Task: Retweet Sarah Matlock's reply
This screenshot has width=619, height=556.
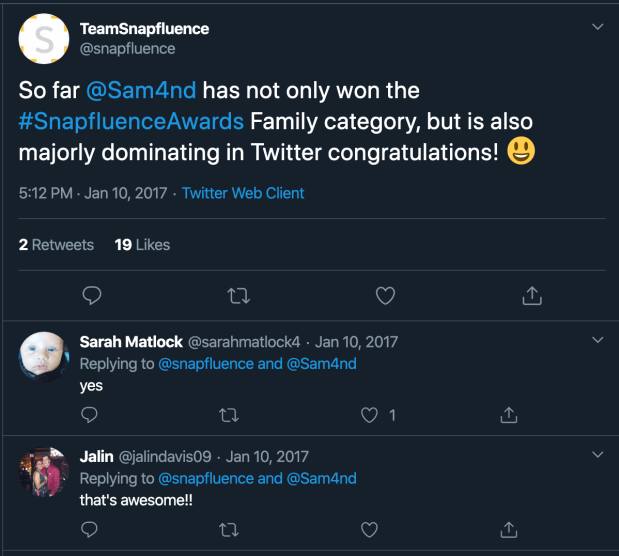Action: pos(229,414)
